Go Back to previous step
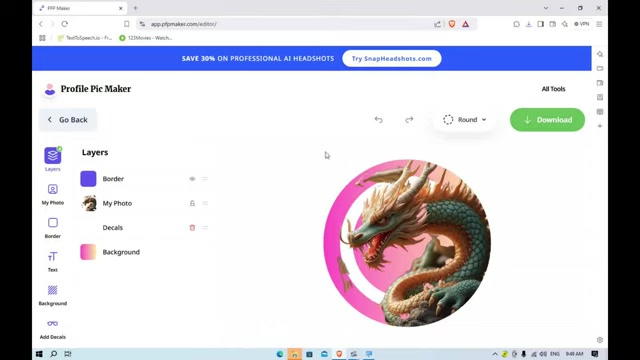The image size is (640, 360). [x=68, y=120]
